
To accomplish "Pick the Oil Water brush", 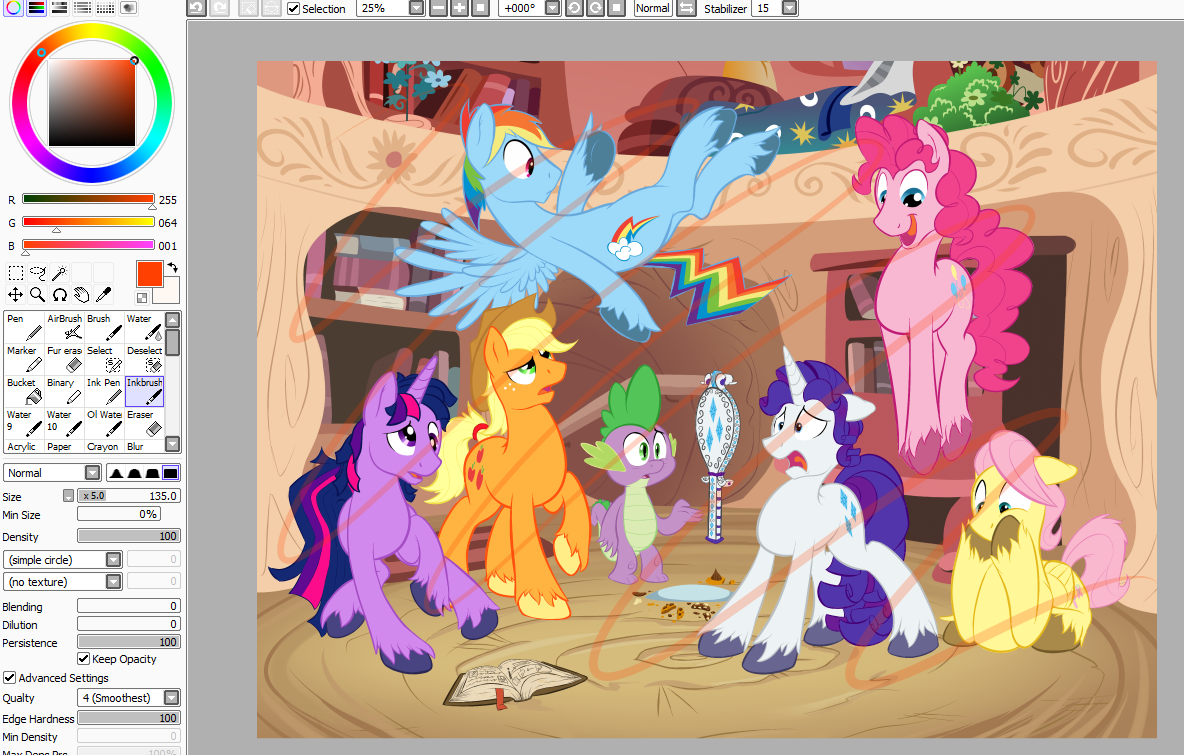I will [104, 424].
